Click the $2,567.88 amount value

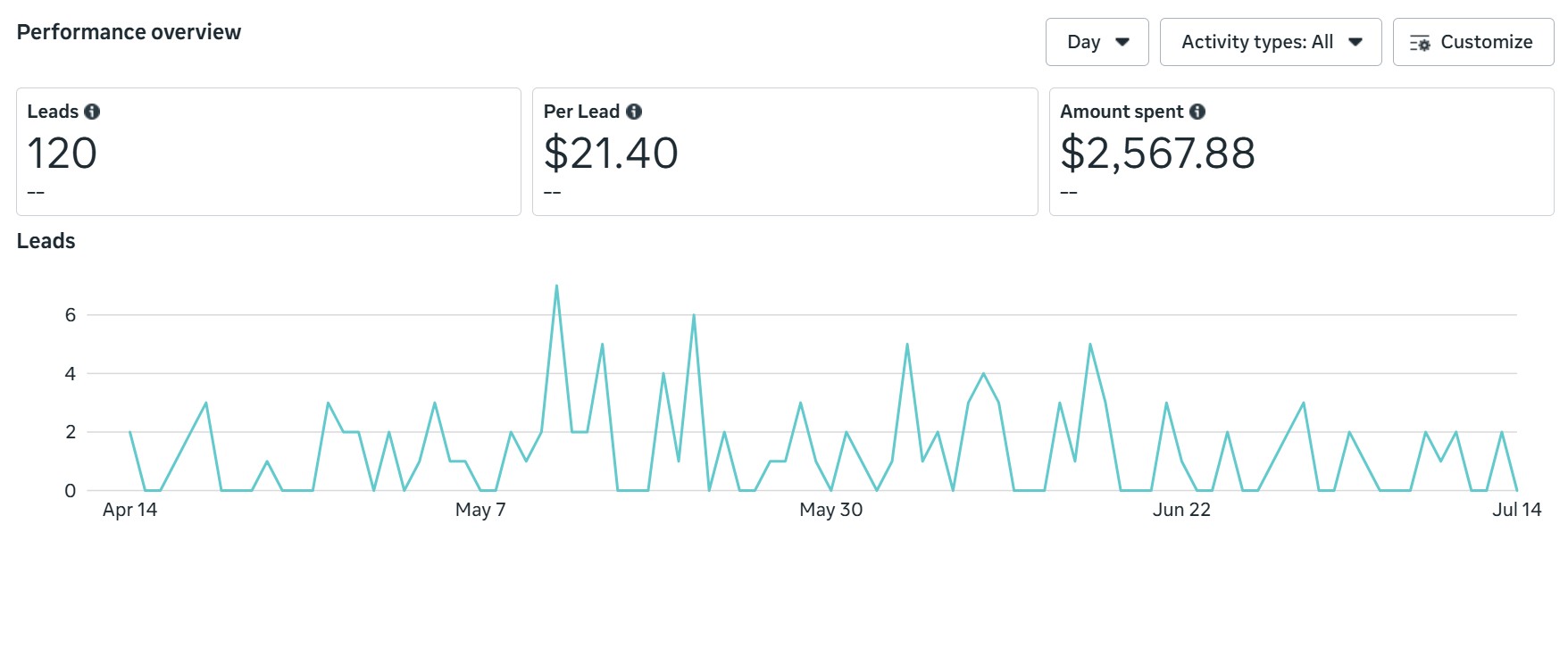click(1157, 154)
